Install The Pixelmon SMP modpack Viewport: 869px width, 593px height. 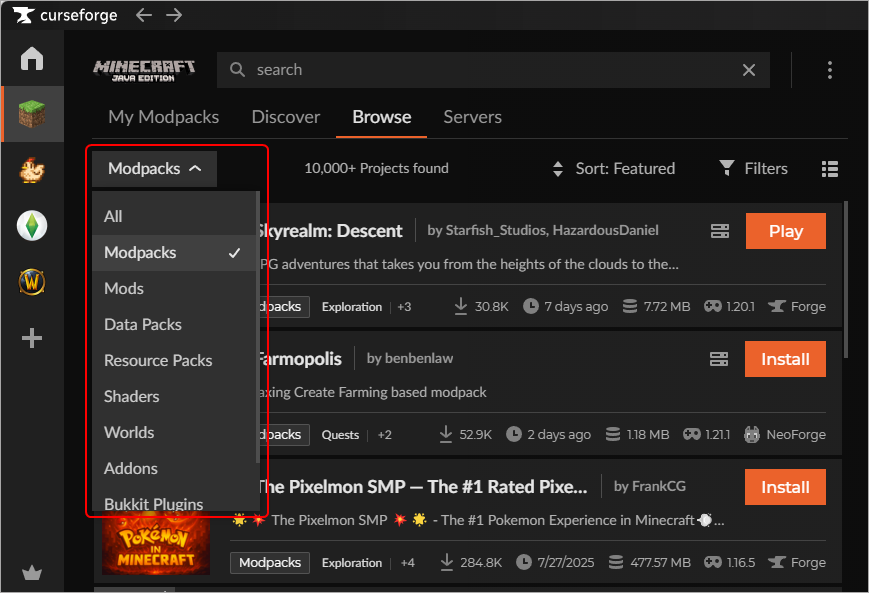click(785, 487)
